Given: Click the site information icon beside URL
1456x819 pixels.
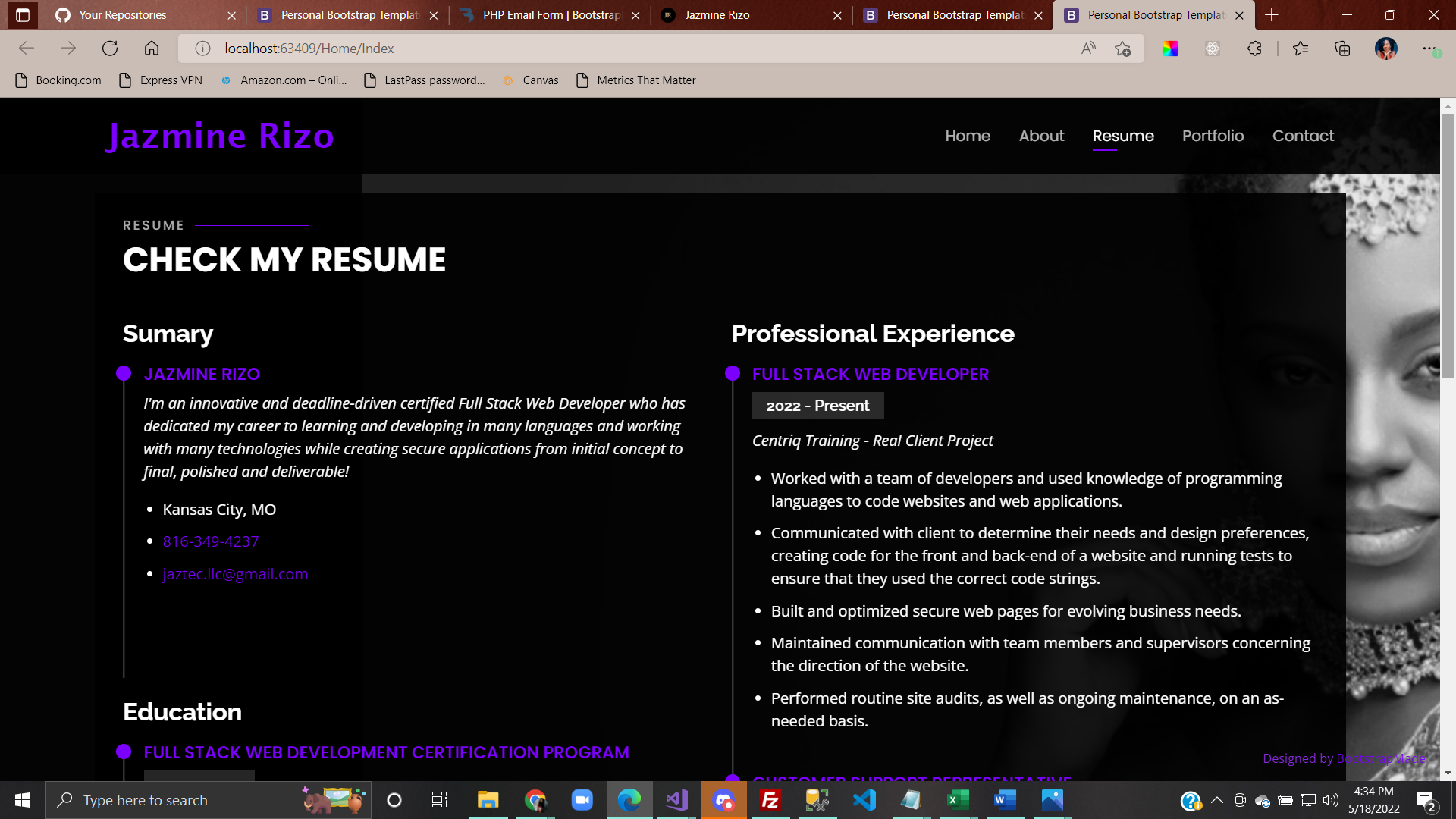Looking at the screenshot, I should coord(202,49).
